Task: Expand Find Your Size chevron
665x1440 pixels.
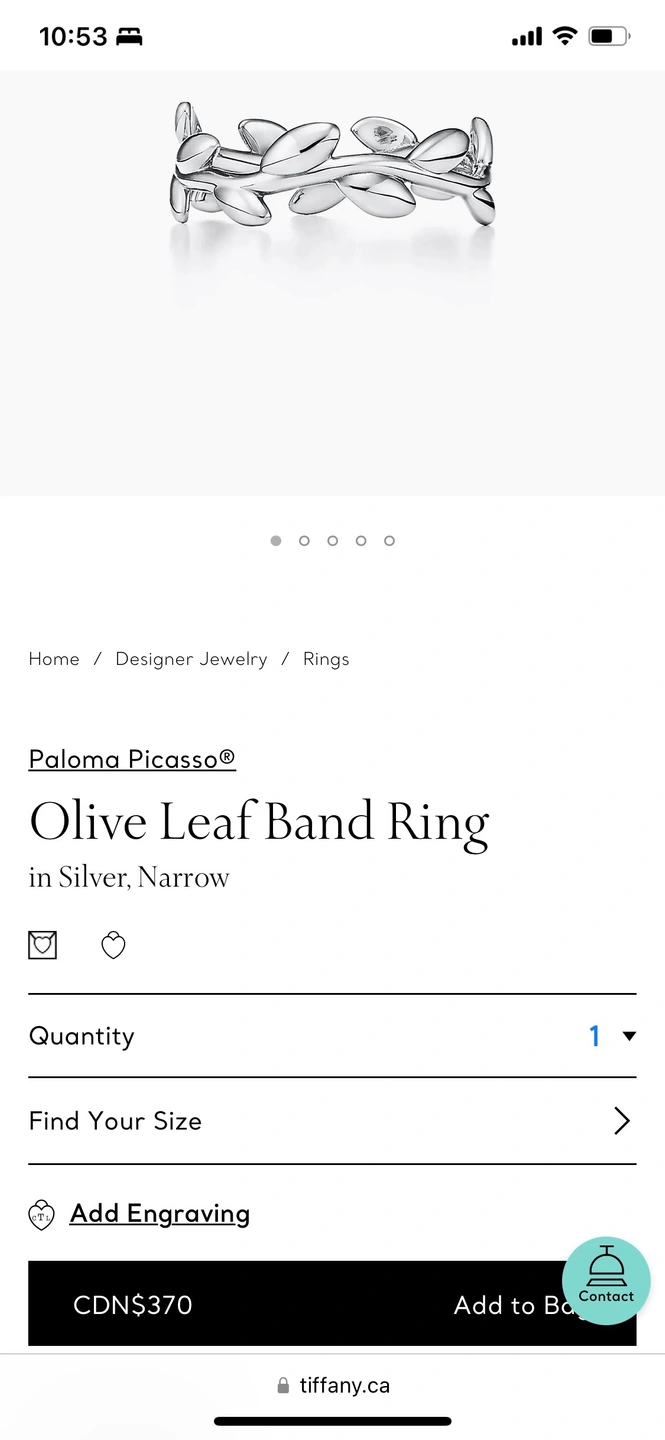Action: pyautogui.click(x=622, y=1121)
